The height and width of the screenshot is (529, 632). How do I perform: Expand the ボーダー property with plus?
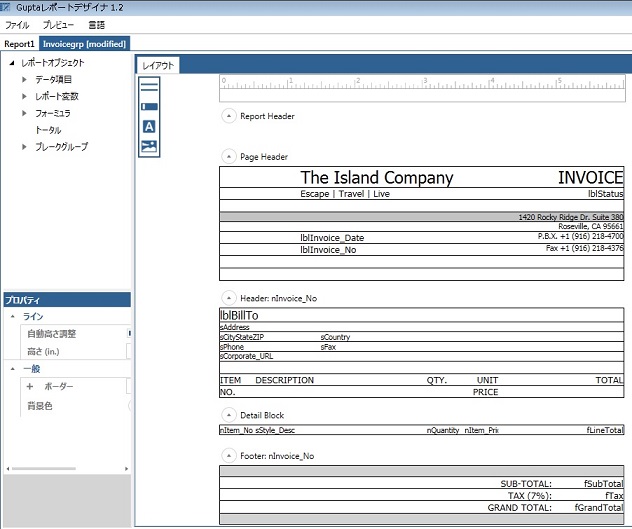click(x=29, y=386)
